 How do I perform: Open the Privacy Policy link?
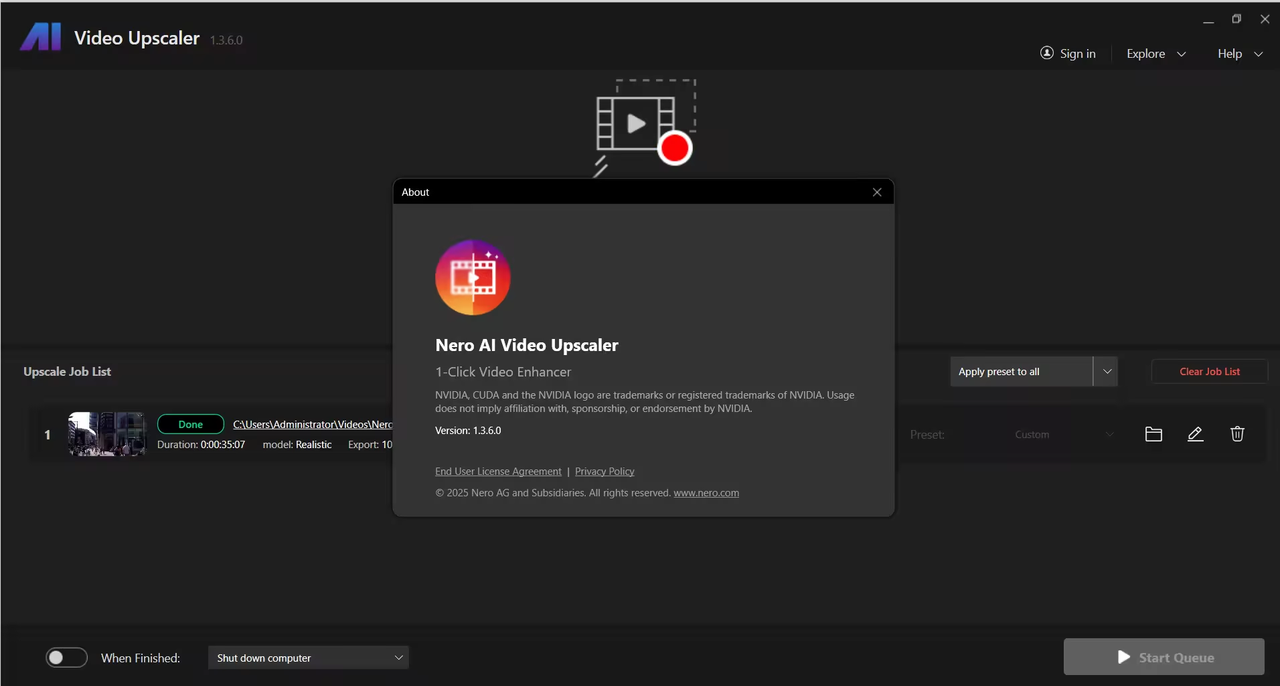coord(605,471)
